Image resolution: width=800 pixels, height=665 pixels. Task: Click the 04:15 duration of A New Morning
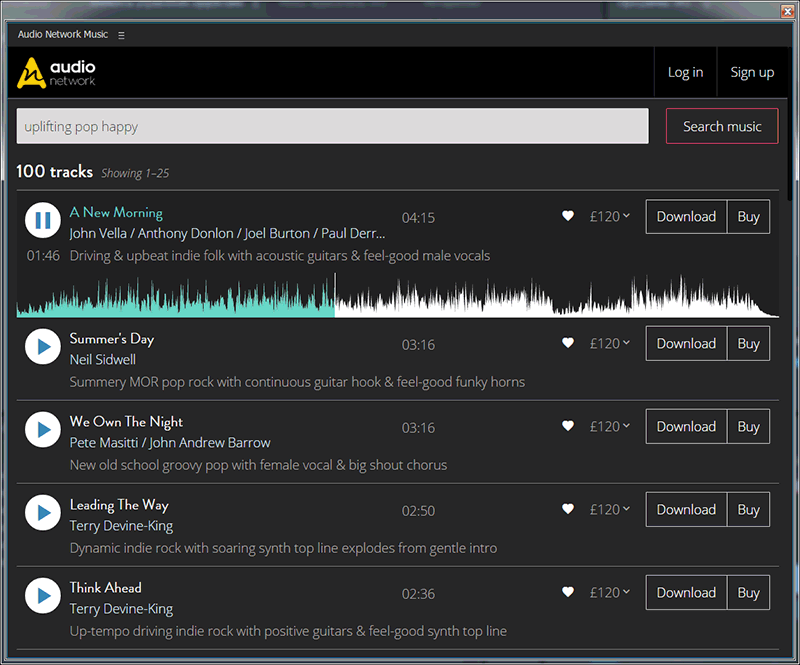(x=418, y=218)
